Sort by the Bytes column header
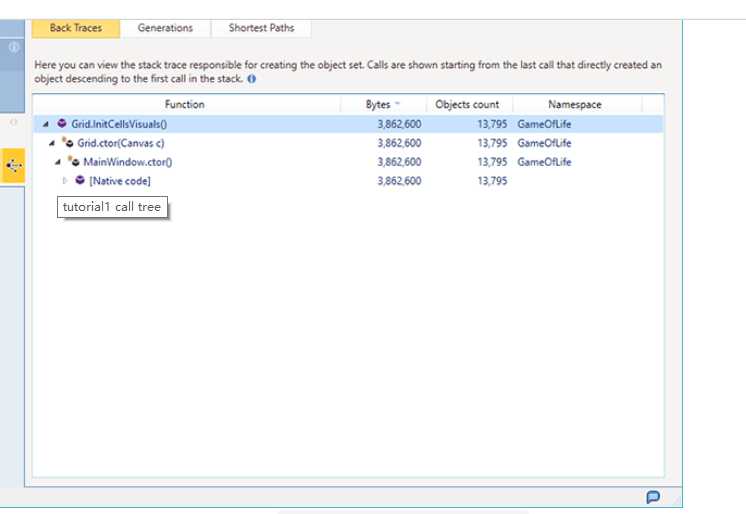The height and width of the screenshot is (514, 746). 383,104
